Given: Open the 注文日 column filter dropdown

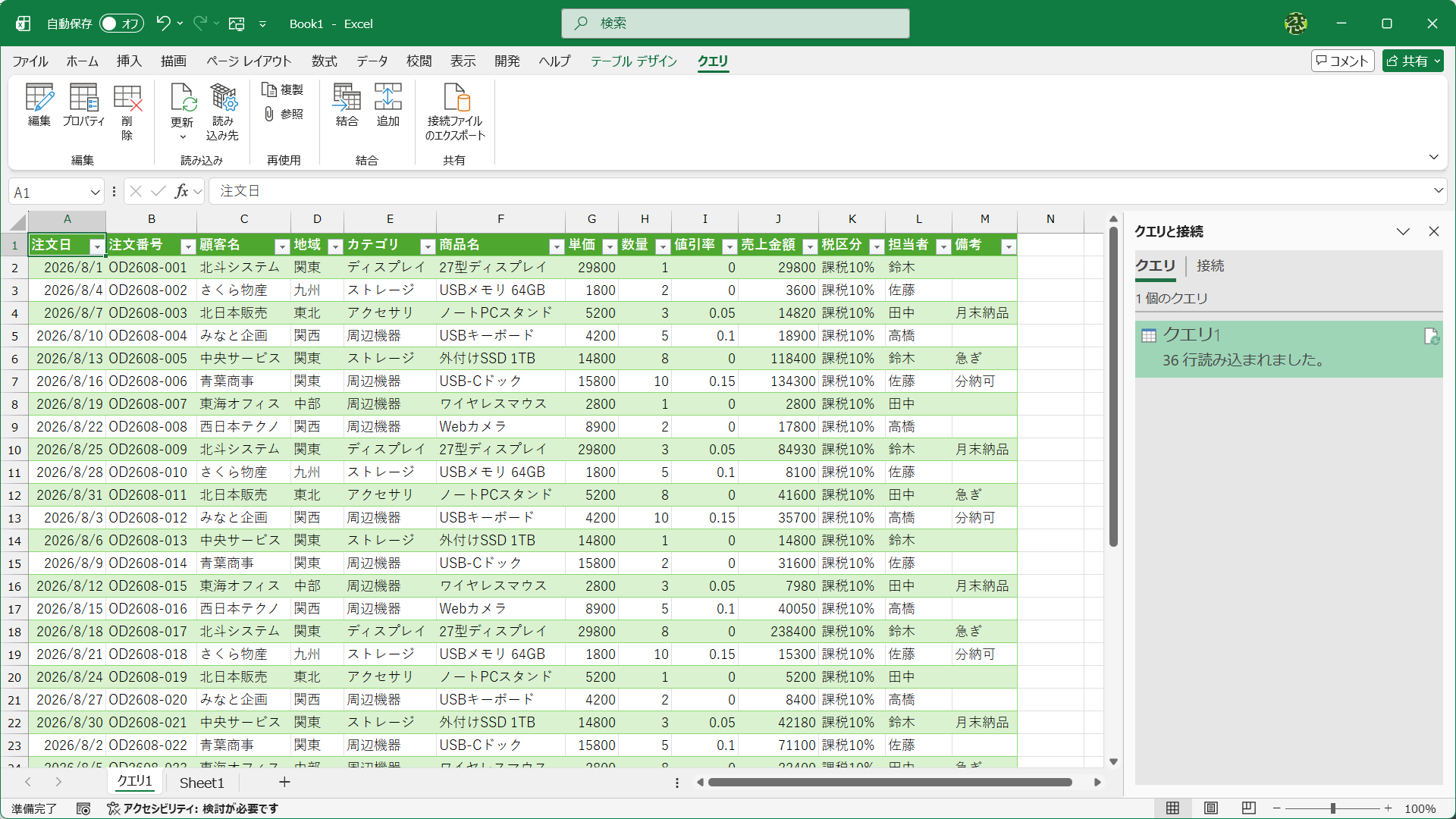Looking at the screenshot, I should (96, 246).
